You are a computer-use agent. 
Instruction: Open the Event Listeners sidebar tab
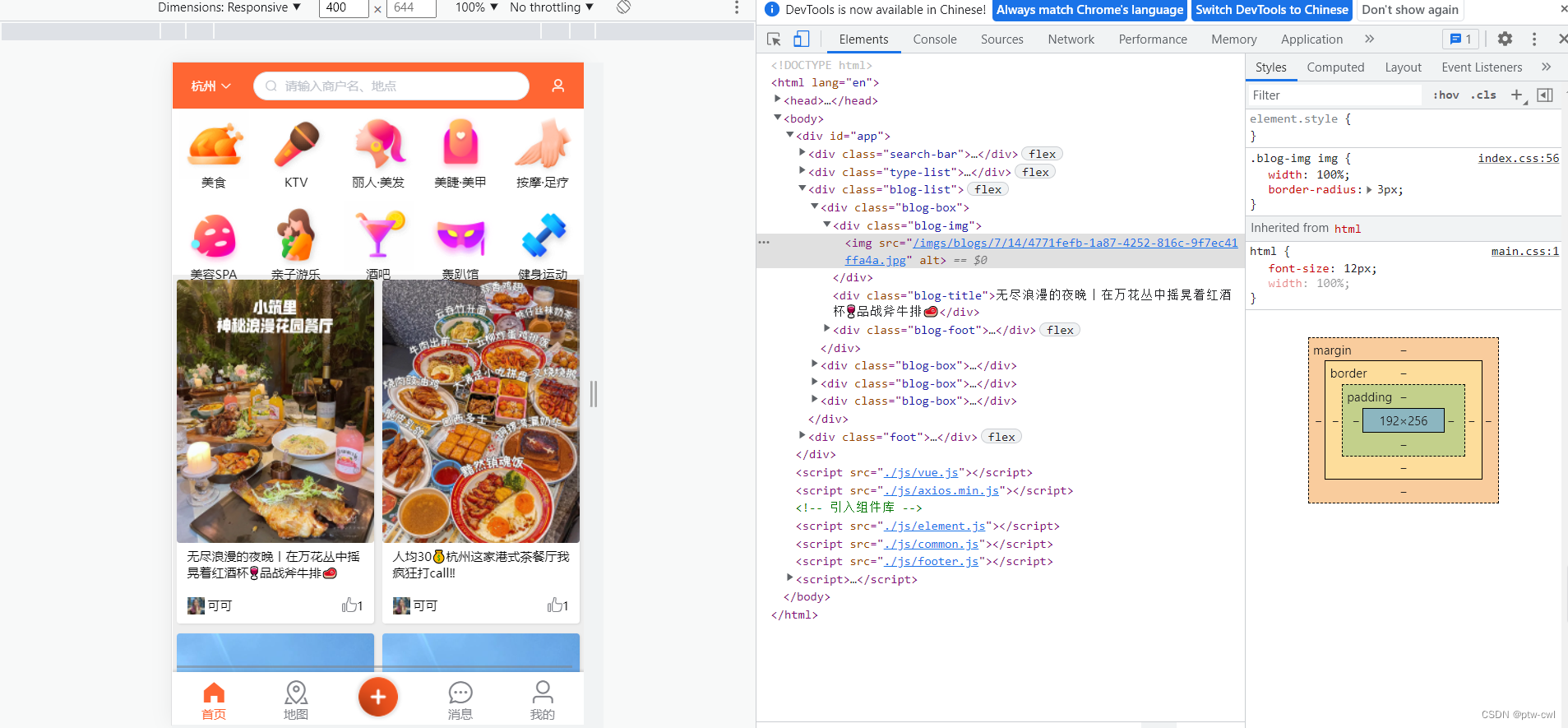point(1482,67)
